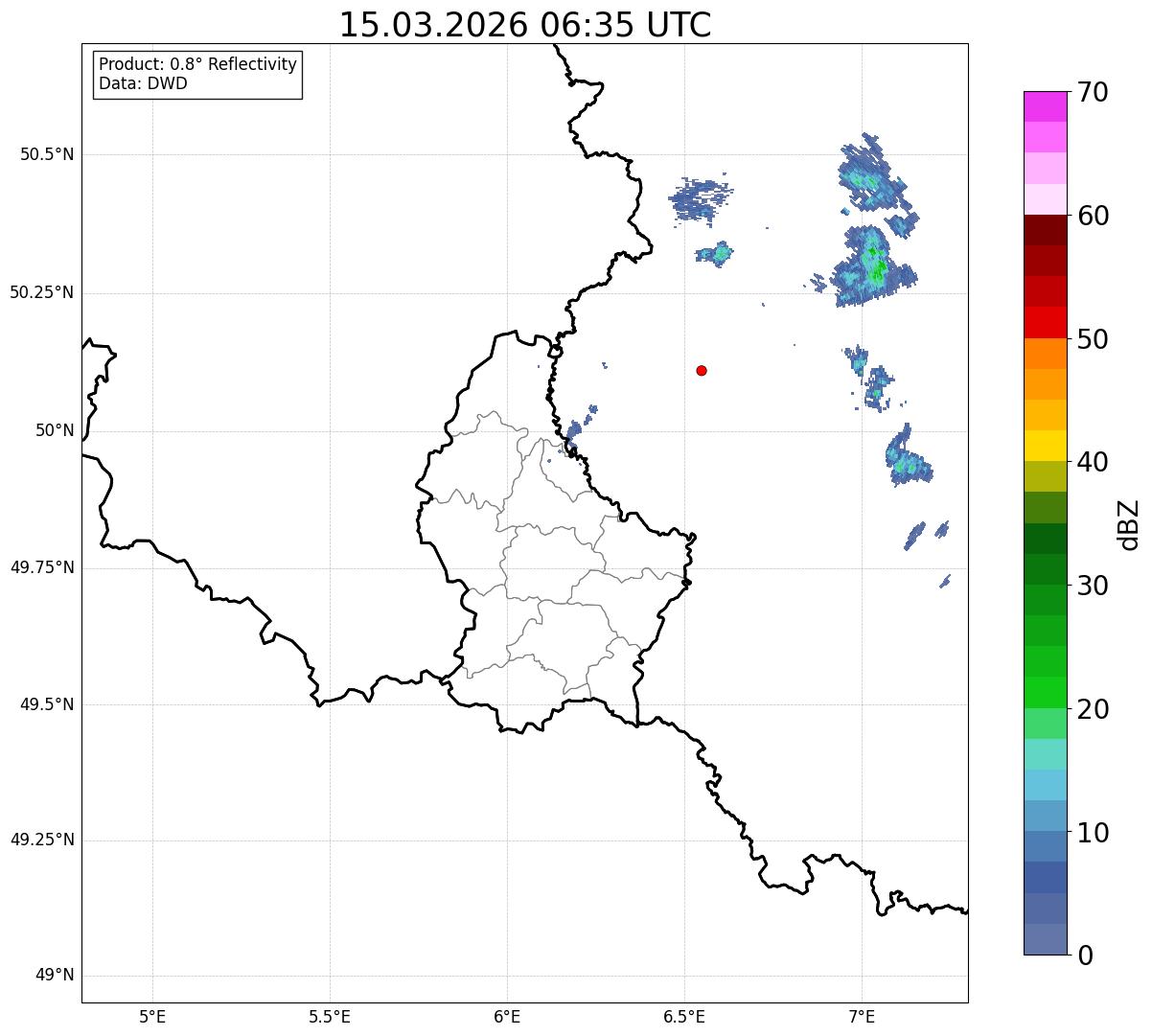The width and height of the screenshot is (1152, 1036).
Task: Click the Product: 0.8° Reflectivity label
Action: click(x=198, y=64)
